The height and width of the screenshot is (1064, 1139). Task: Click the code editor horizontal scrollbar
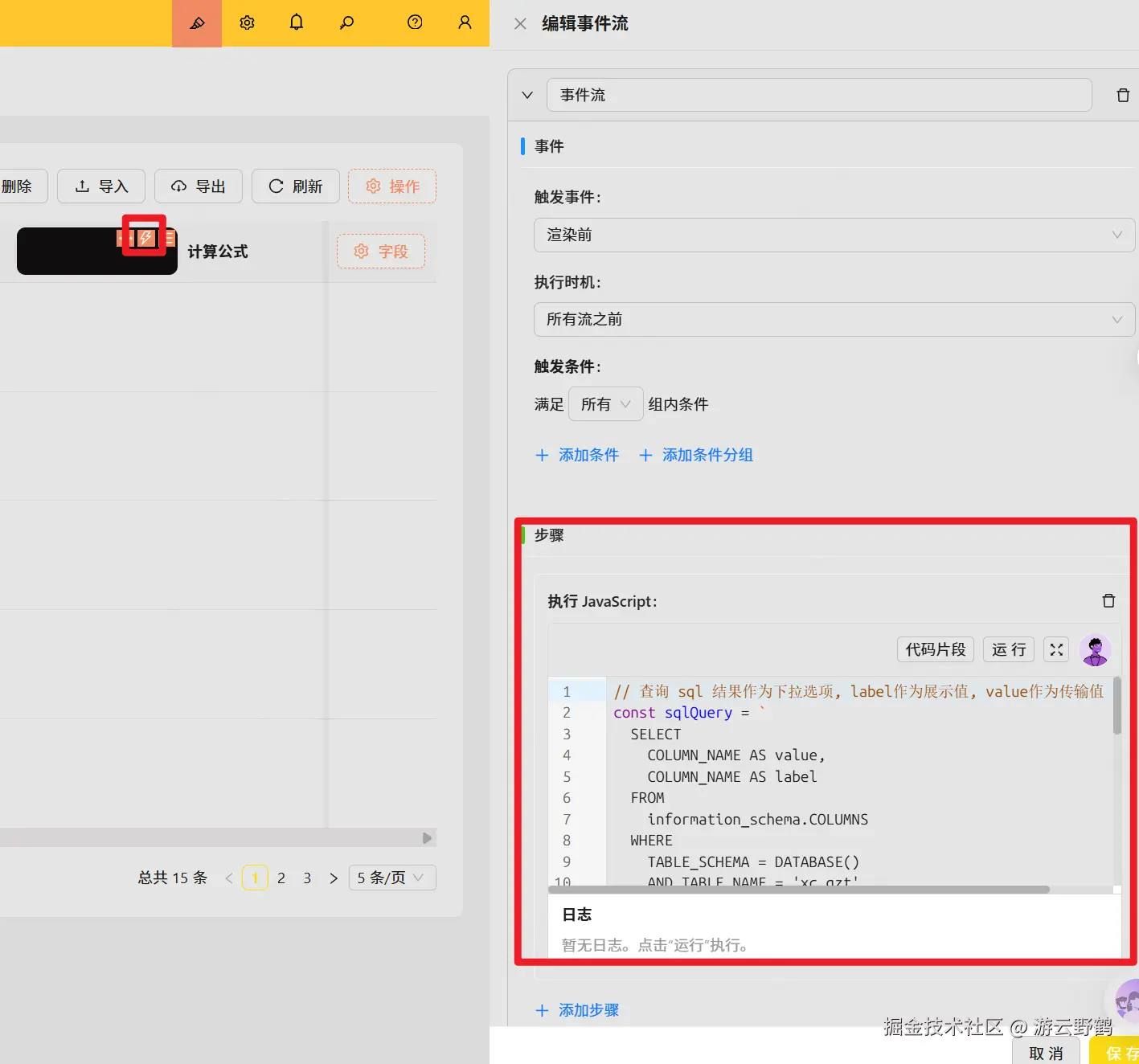[x=799, y=889]
